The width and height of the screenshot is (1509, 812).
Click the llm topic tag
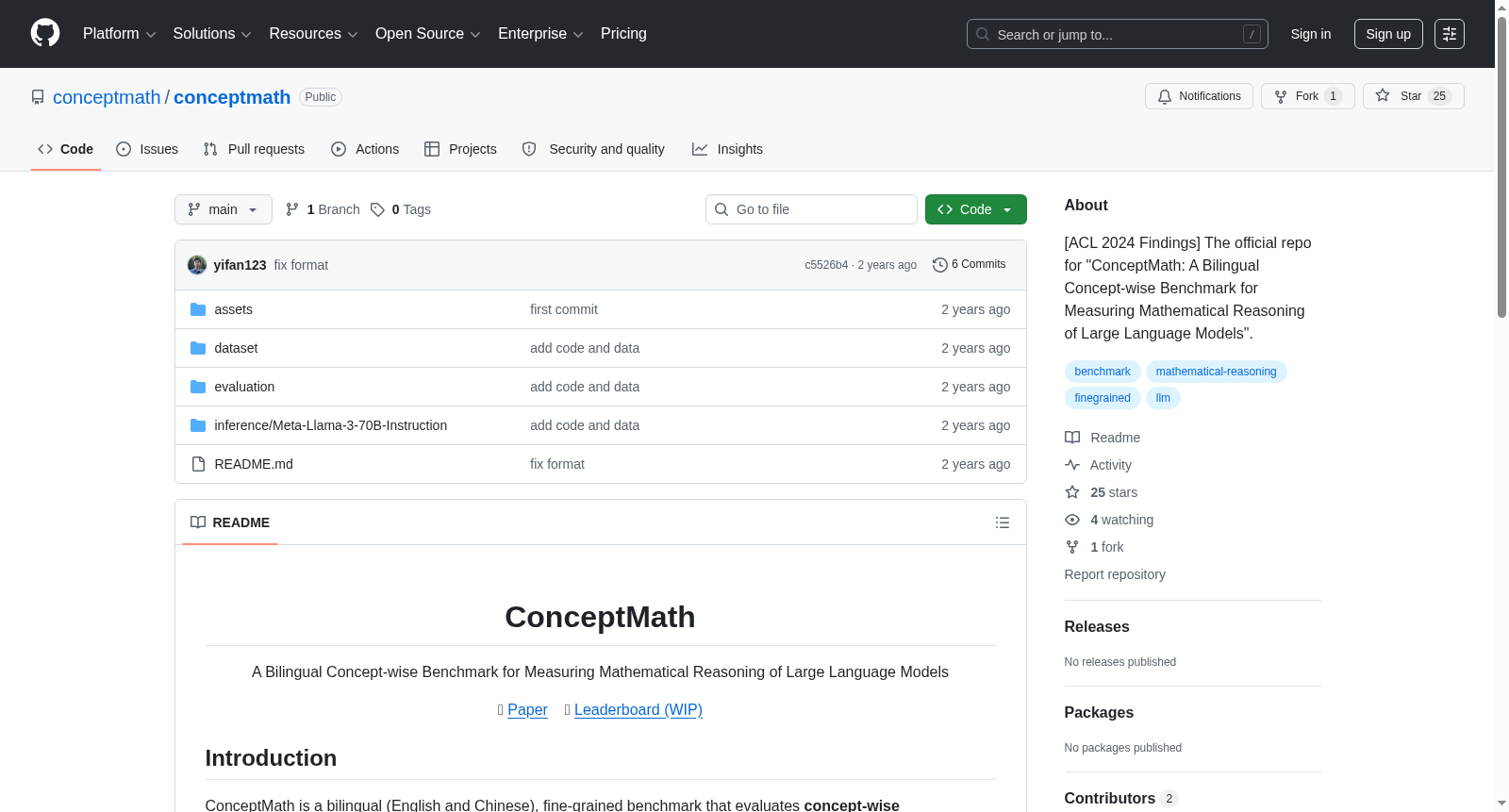pyautogui.click(x=1163, y=398)
